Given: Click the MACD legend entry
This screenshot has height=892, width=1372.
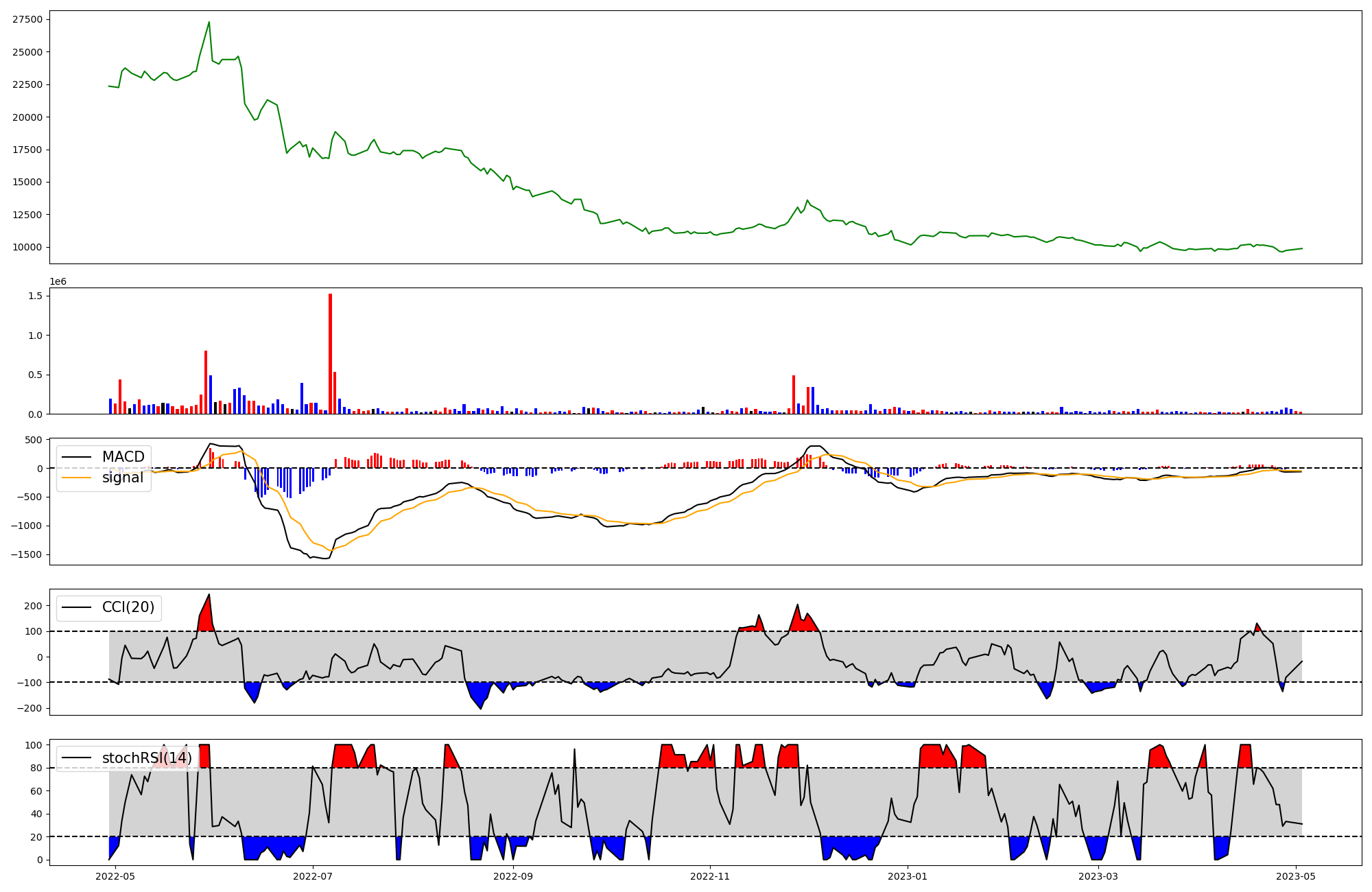Looking at the screenshot, I should pyautogui.click(x=123, y=457).
